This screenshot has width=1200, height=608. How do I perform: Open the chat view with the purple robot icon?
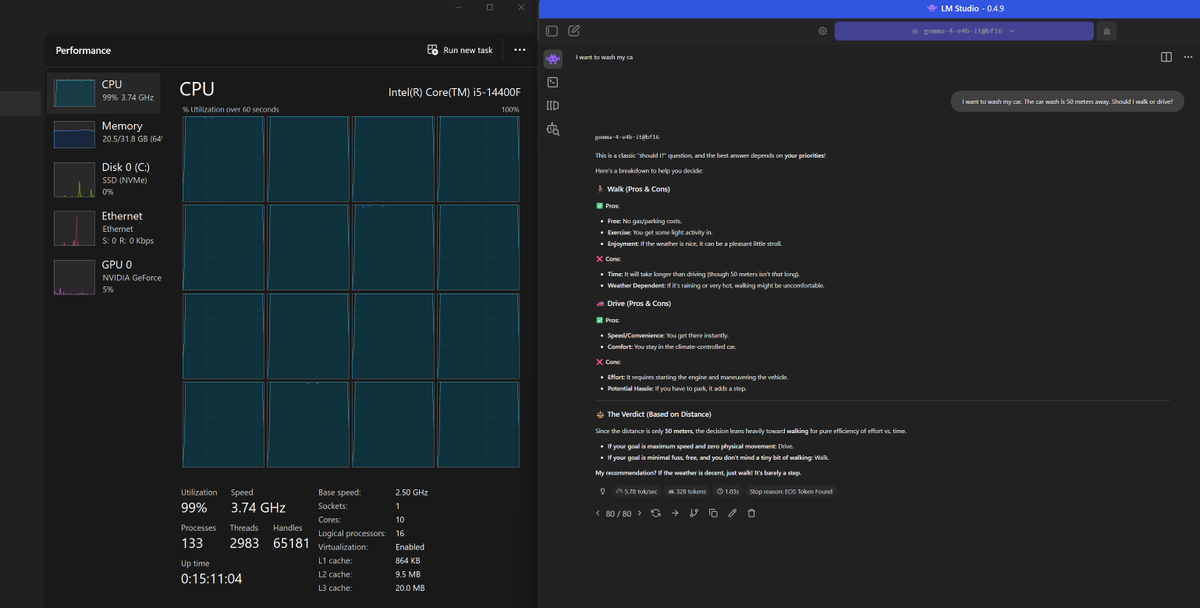click(553, 59)
